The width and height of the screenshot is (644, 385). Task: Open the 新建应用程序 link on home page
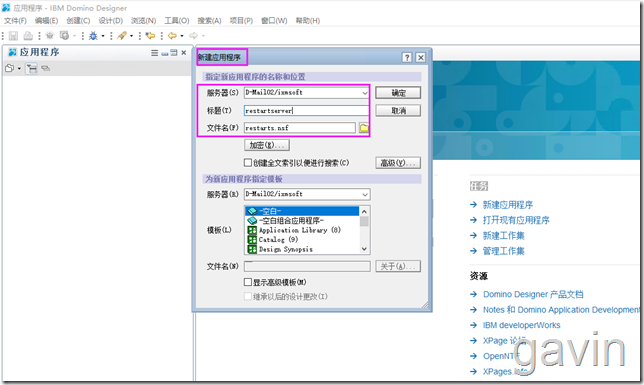coord(508,205)
